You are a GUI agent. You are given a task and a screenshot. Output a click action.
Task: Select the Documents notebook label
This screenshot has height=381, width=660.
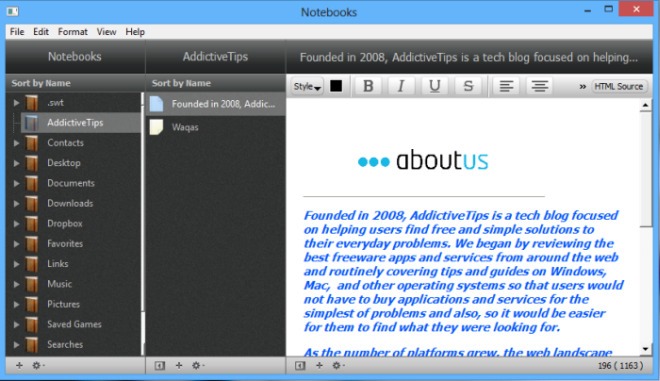[x=71, y=183]
